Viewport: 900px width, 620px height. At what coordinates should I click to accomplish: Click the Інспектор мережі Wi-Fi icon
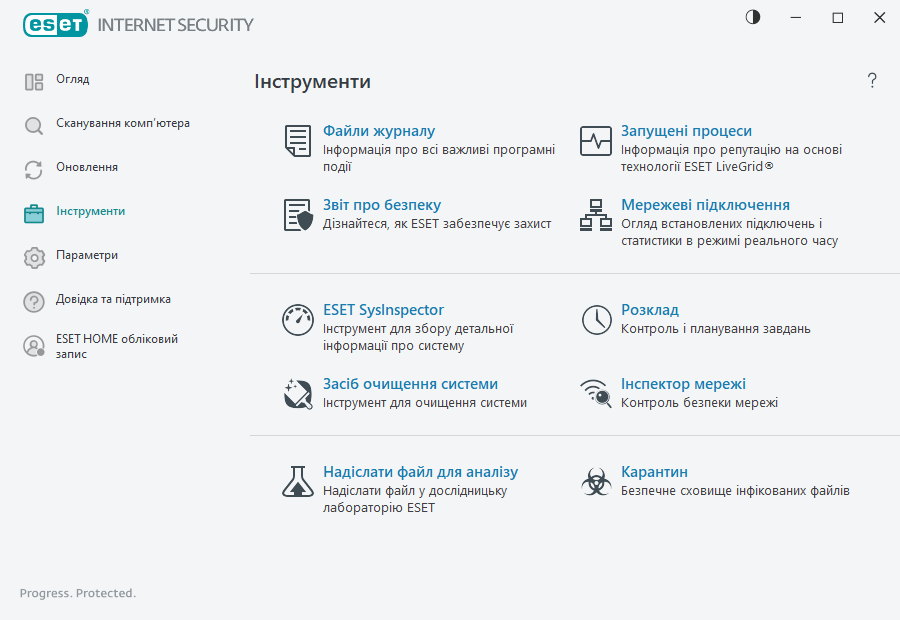click(596, 394)
